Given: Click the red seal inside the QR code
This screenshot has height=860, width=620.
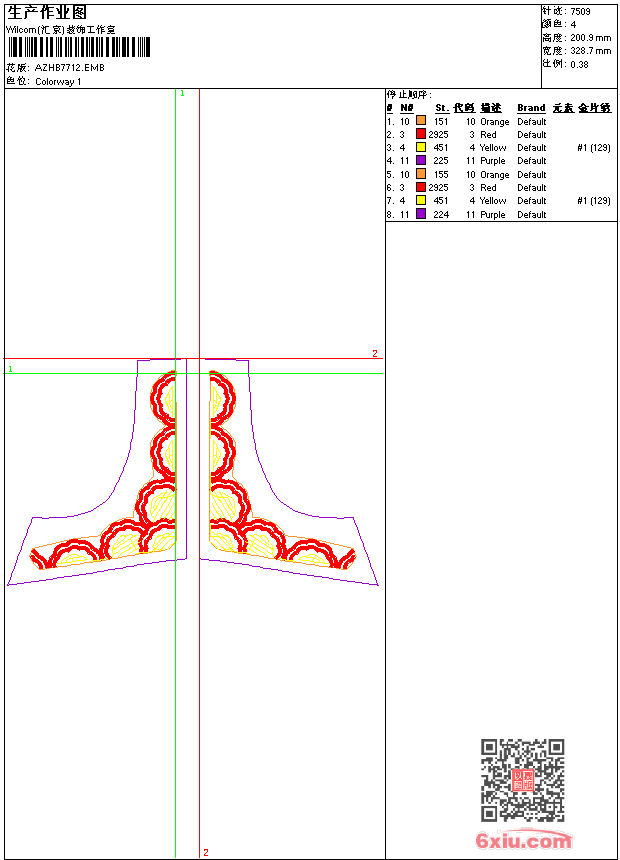Looking at the screenshot, I should point(522,780).
